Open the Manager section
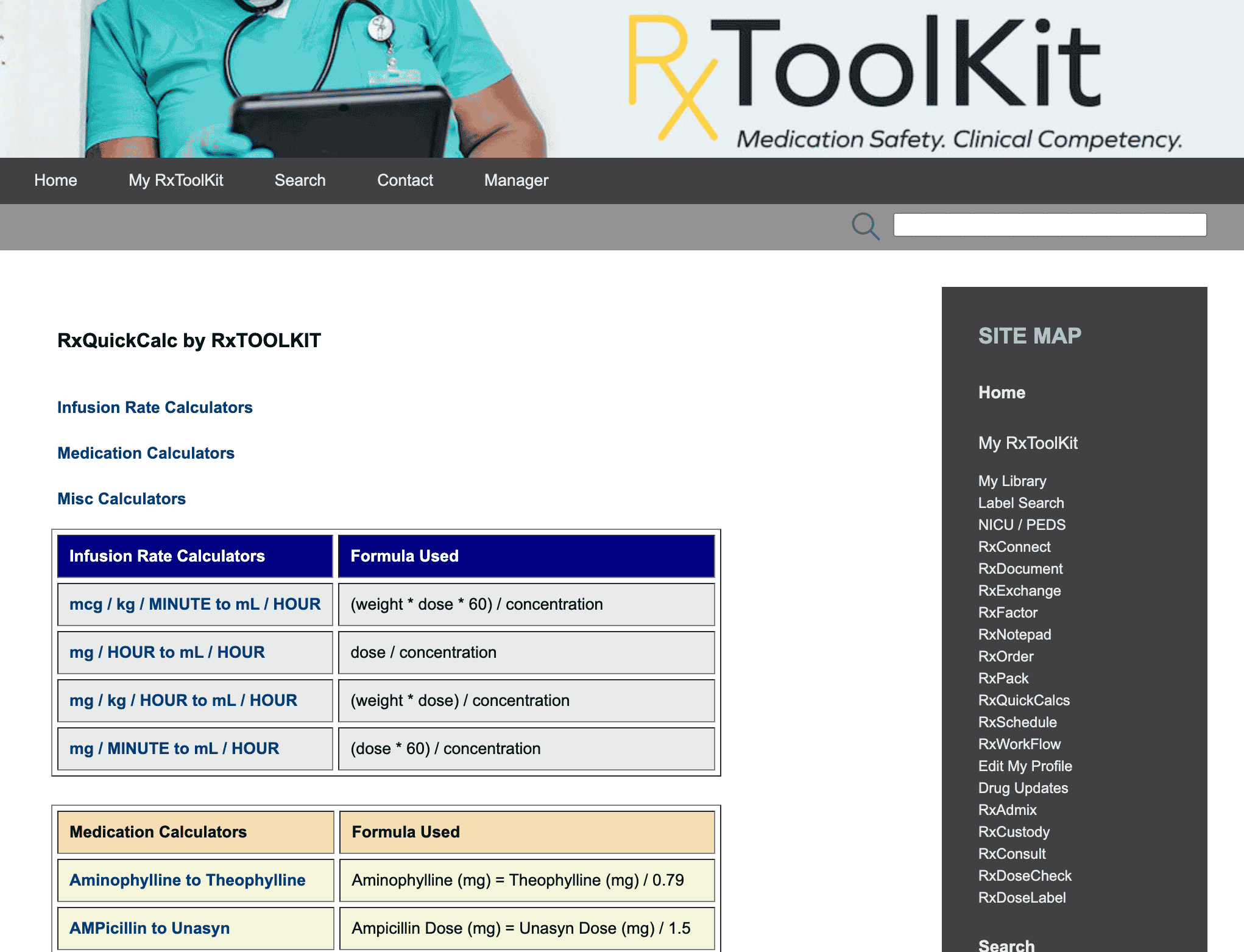Image resolution: width=1244 pixels, height=952 pixels. coord(515,180)
